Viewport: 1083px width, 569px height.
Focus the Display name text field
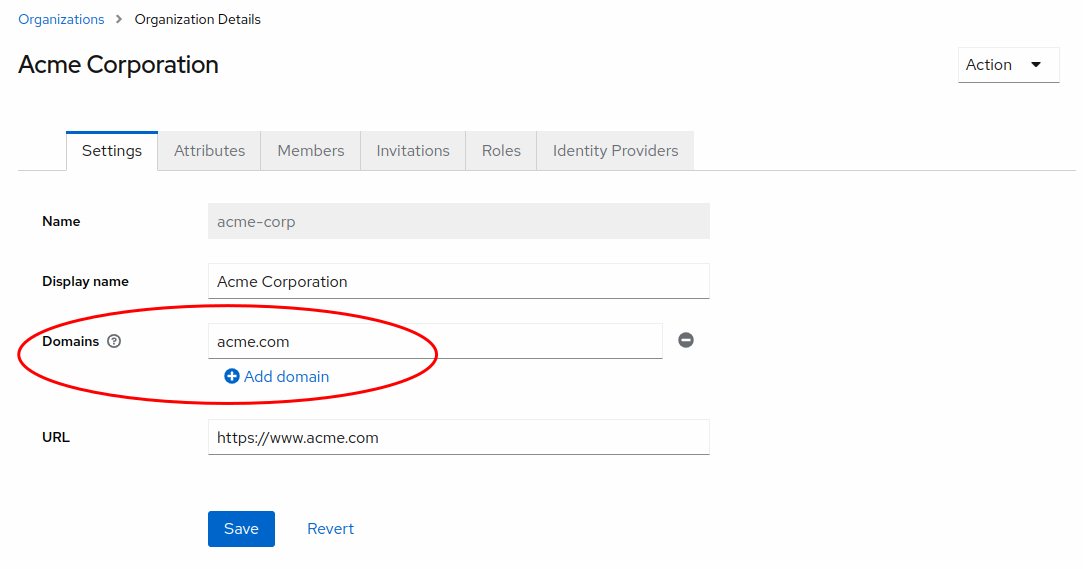coord(458,281)
